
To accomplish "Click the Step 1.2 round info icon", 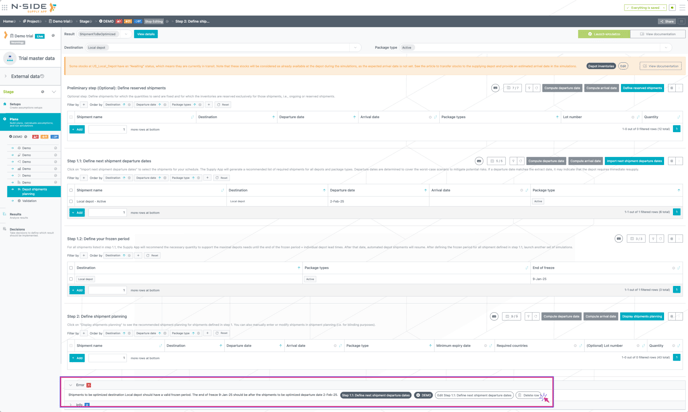I will (619, 239).
